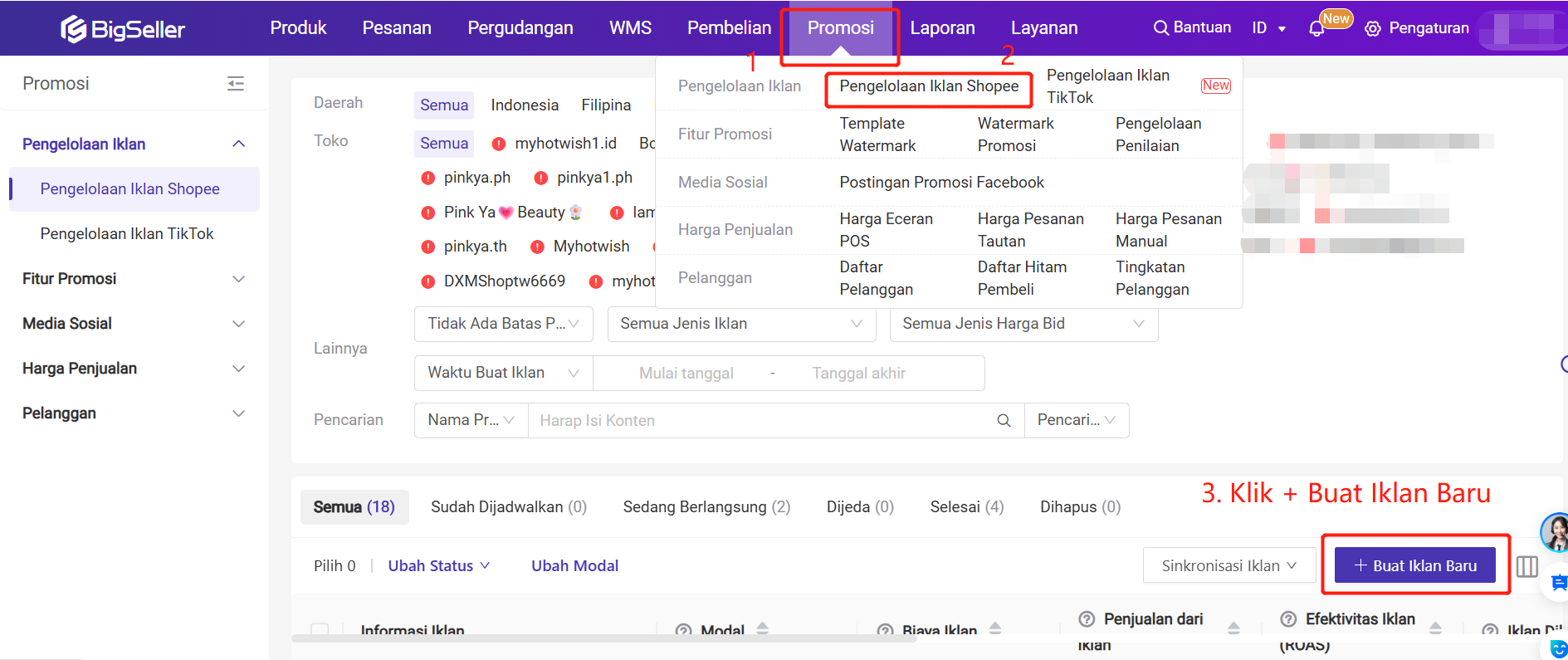Image resolution: width=1568 pixels, height=660 pixels.
Task: Open Sinkronisasi Iklan dropdown
Action: tap(1229, 565)
